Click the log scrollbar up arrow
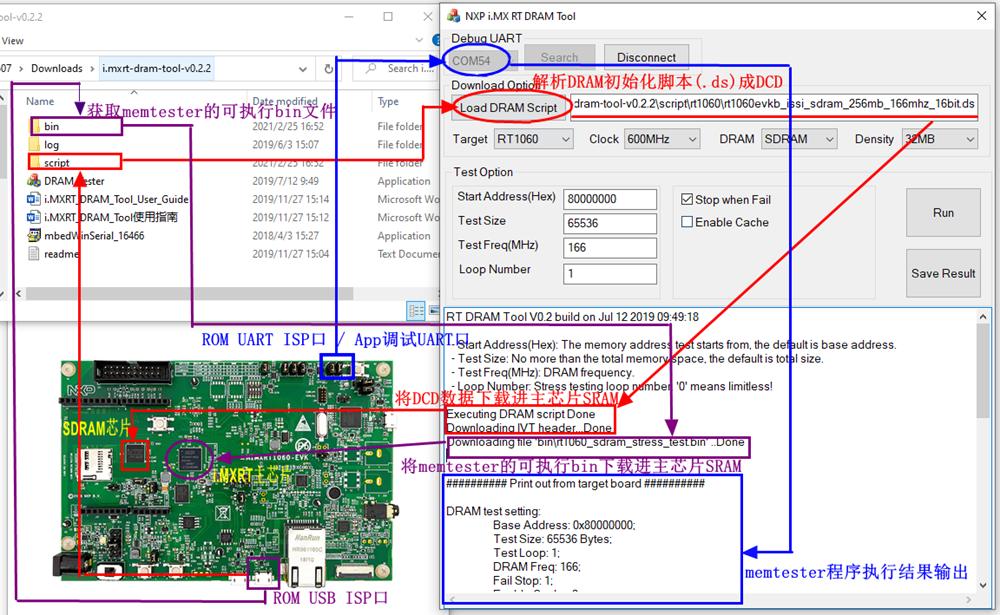The image size is (1000, 615). point(983,316)
